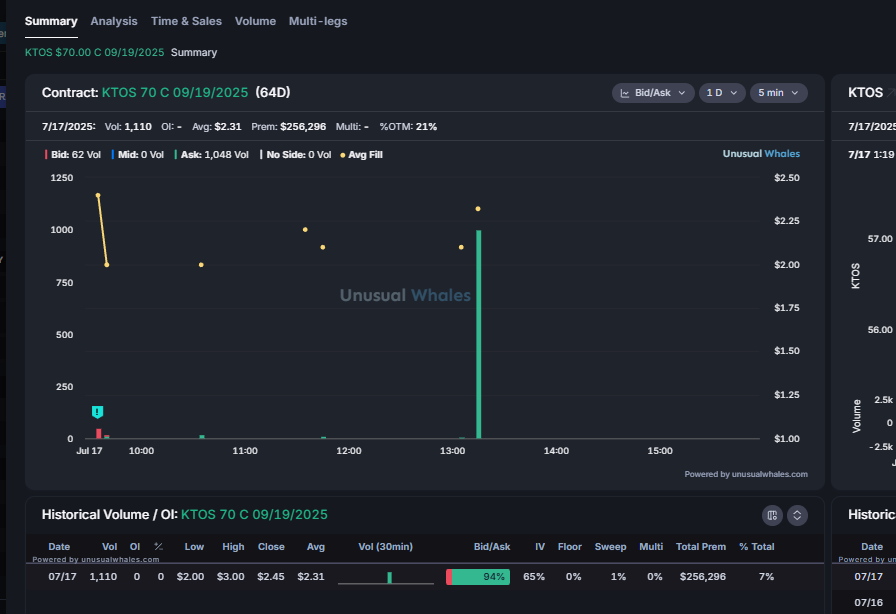This screenshot has width=896, height=614.
Task: Click the teal alert marker on chart
Action: [98, 412]
